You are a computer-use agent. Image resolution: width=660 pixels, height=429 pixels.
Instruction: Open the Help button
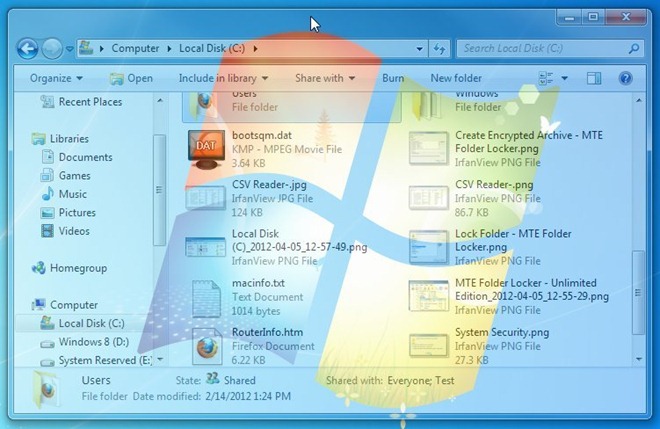click(x=625, y=78)
